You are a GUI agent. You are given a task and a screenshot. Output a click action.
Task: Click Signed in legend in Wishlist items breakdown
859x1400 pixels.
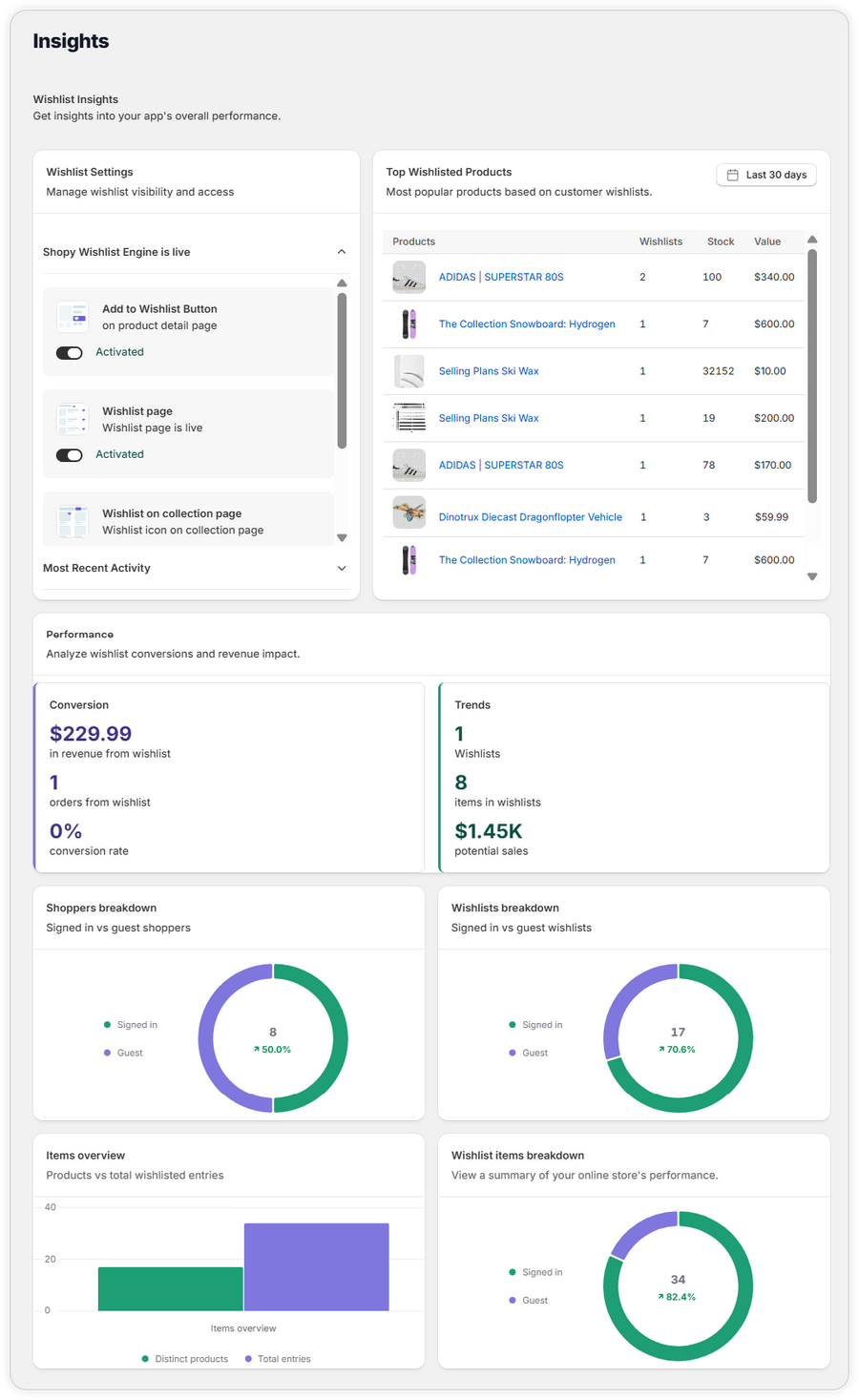pyautogui.click(x=535, y=1272)
